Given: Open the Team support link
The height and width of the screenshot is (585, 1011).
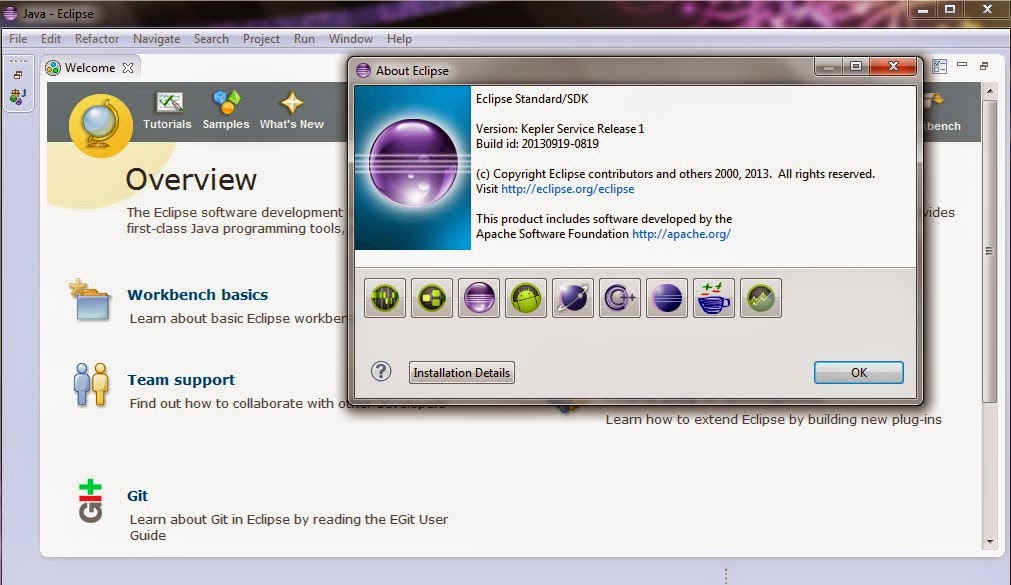Looking at the screenshot, I should click(x=181, y=380).
